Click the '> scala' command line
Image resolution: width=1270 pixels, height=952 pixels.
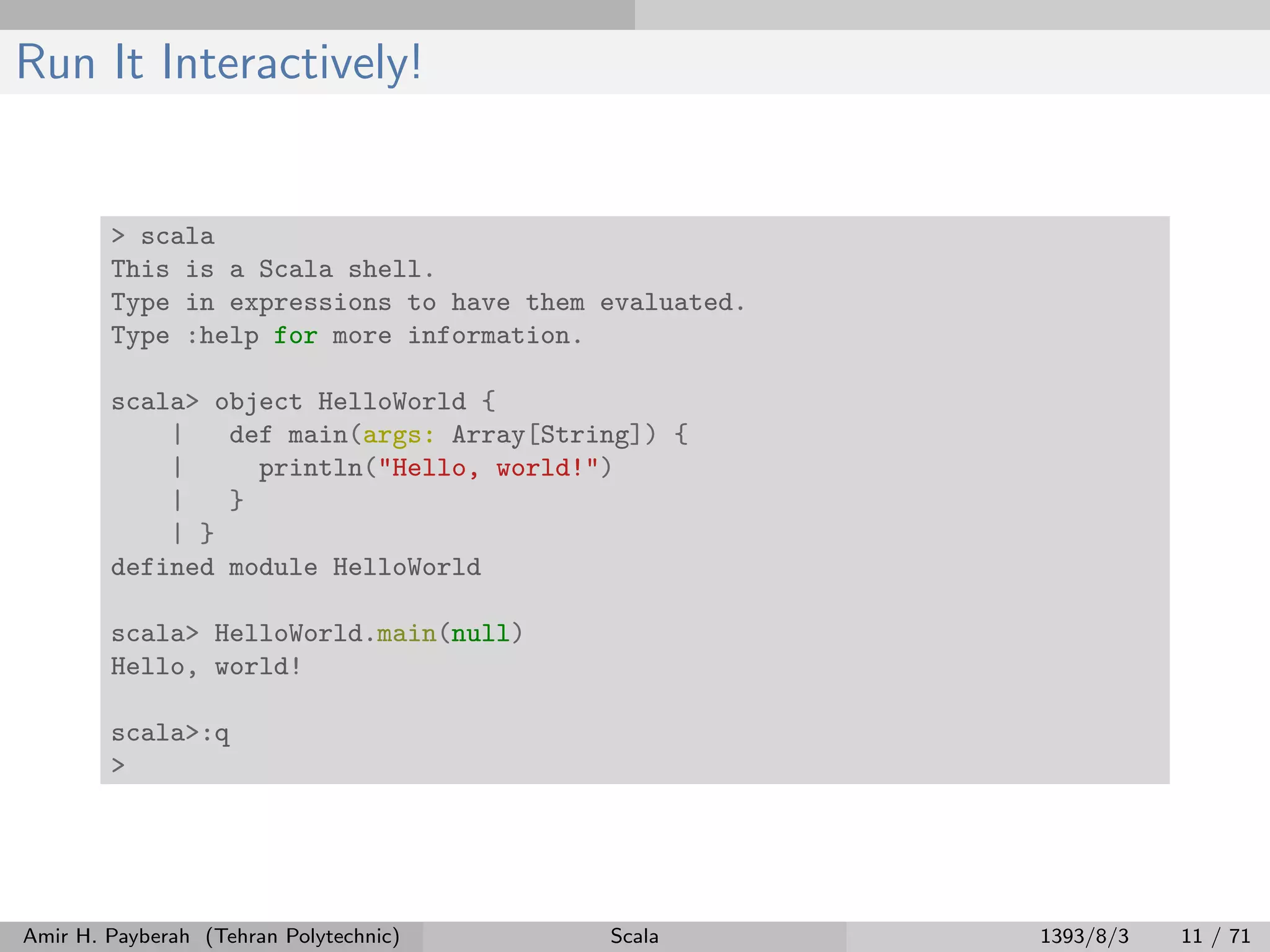tap(163, 237)
